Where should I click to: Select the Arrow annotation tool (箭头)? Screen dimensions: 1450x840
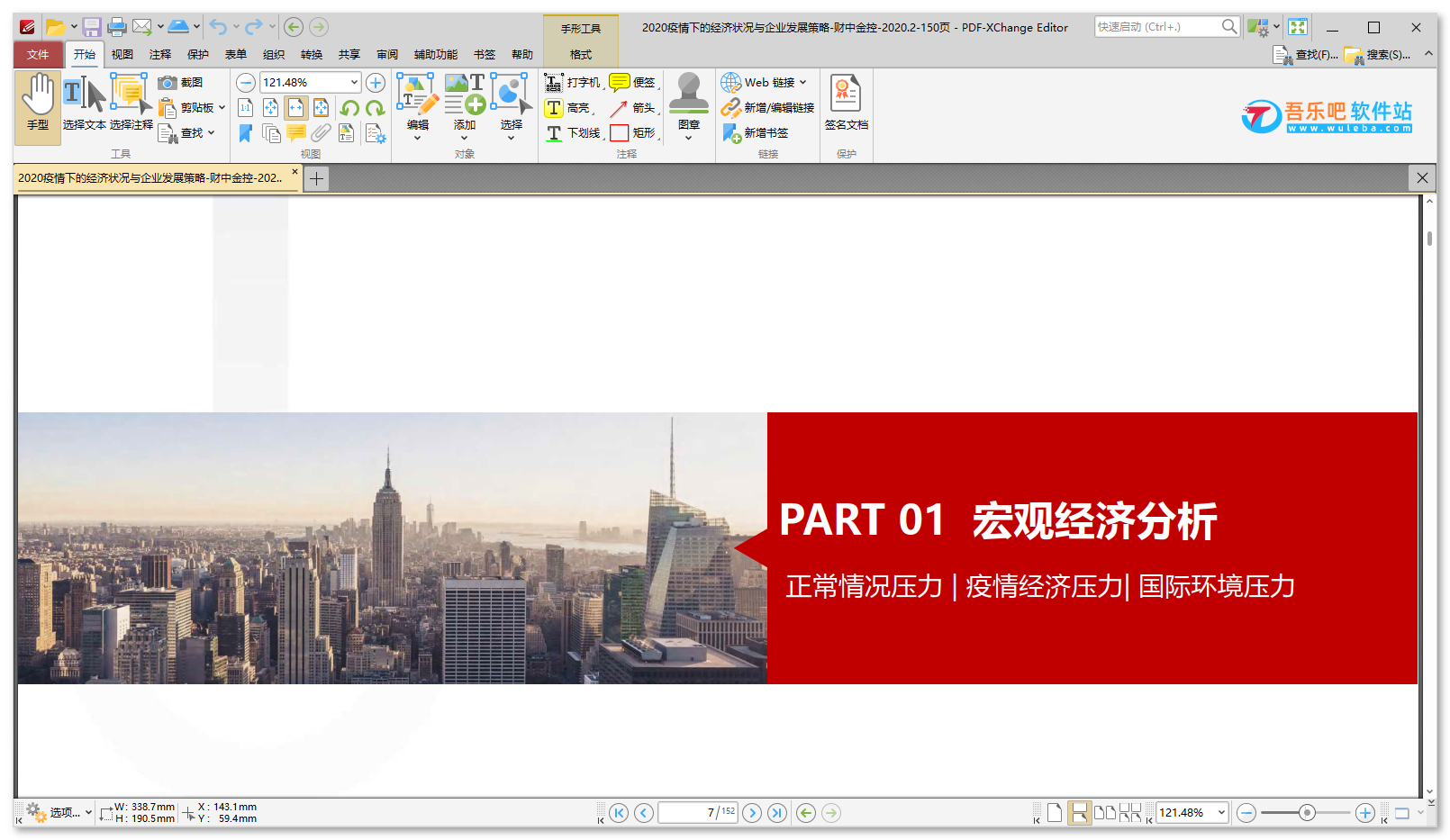633,108
